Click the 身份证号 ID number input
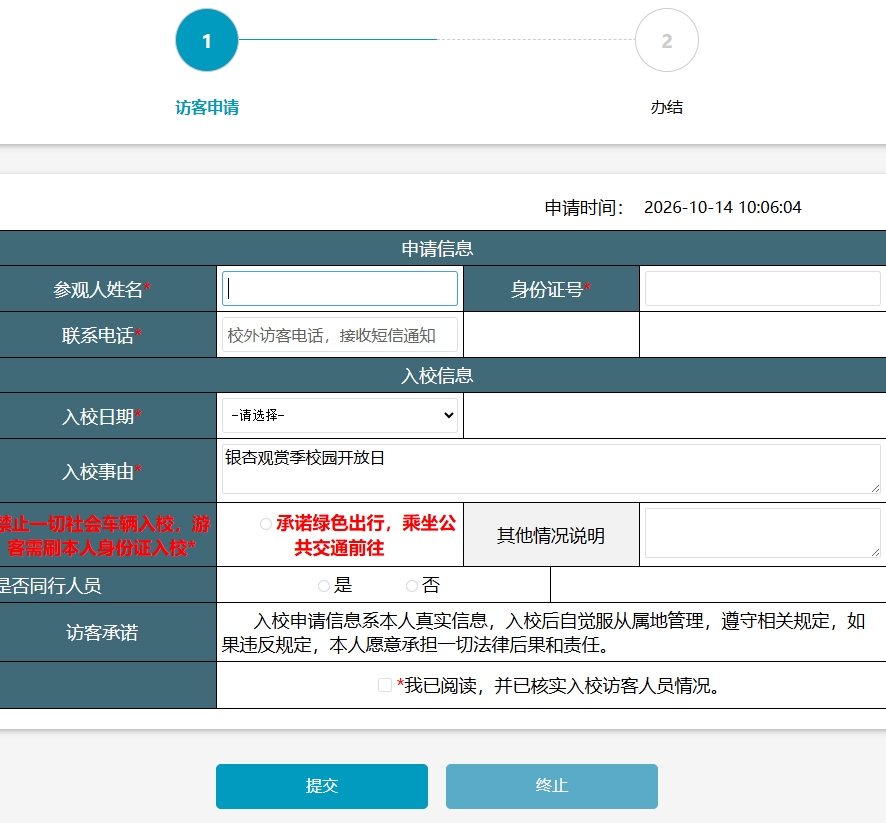The height and width of the screenshot is (823, 886). [x=763, y=289]
